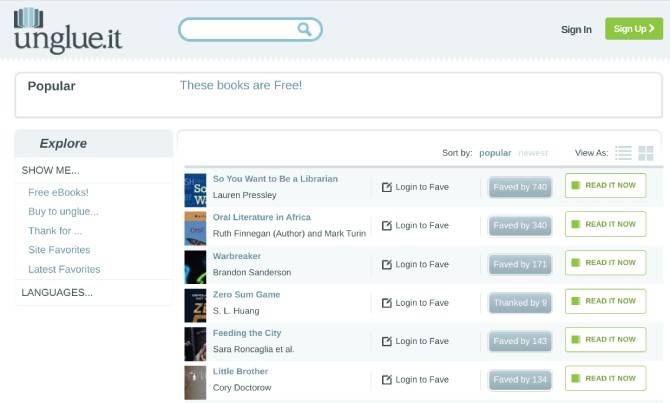
Task: Open Latest Favorites sidebar link
Action: [64, 269]
